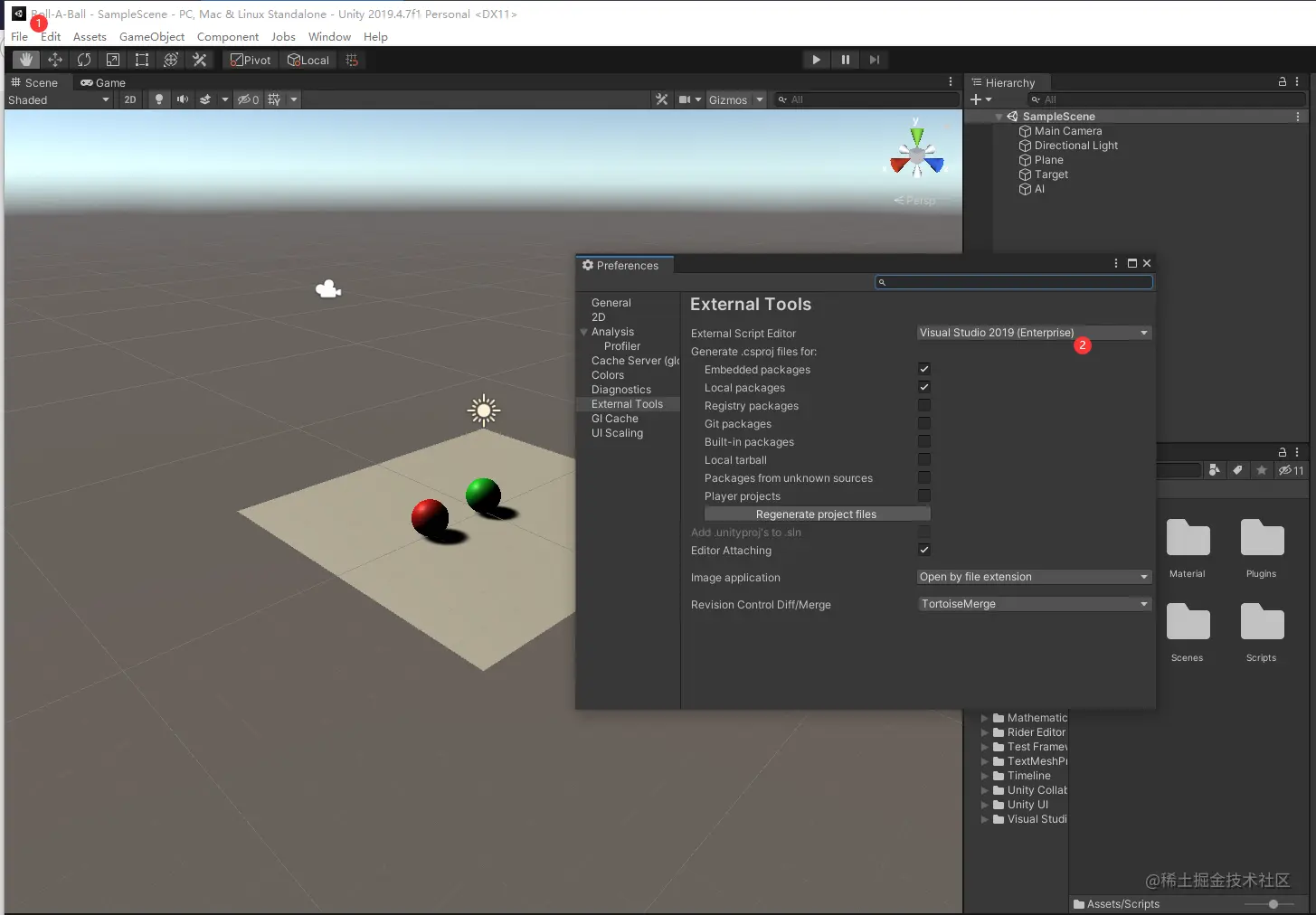The height and width of the screenshot is (915, 1316).
Task: Enable Packages from unknown sources checkbox
Action: point(924,477)
